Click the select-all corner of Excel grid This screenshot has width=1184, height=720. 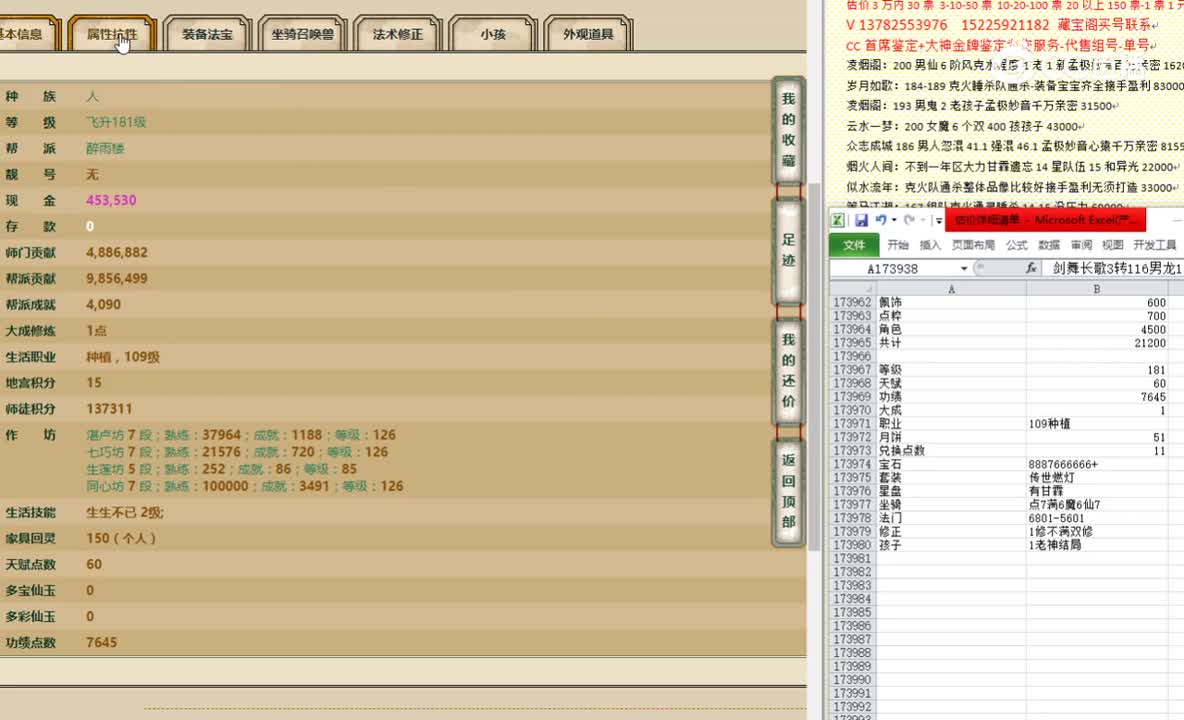point(853,288)
